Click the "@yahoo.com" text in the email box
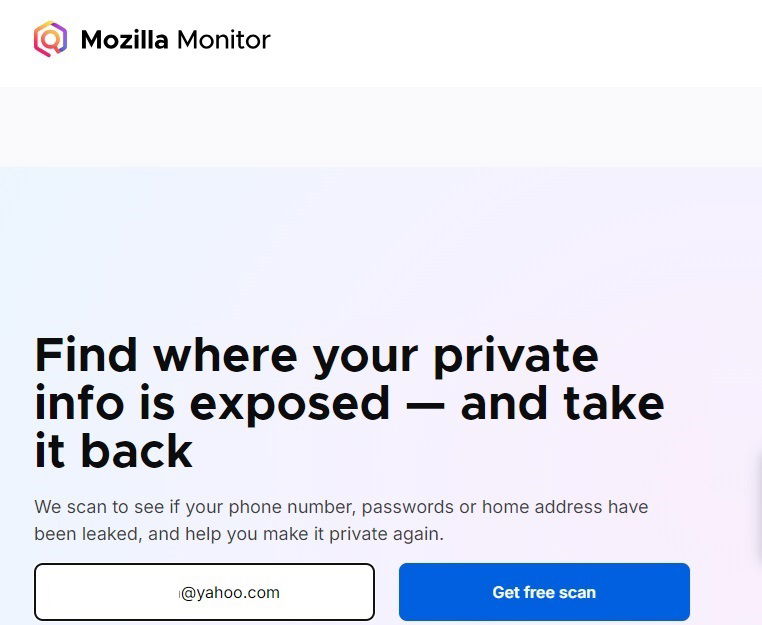Screen dimensions: 762x625 tap(230, 593)
